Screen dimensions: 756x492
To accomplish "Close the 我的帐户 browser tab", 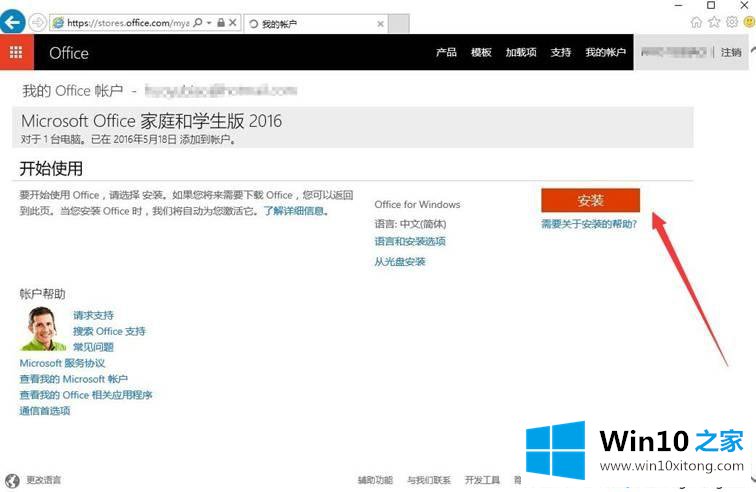I will tap(380, 24).
